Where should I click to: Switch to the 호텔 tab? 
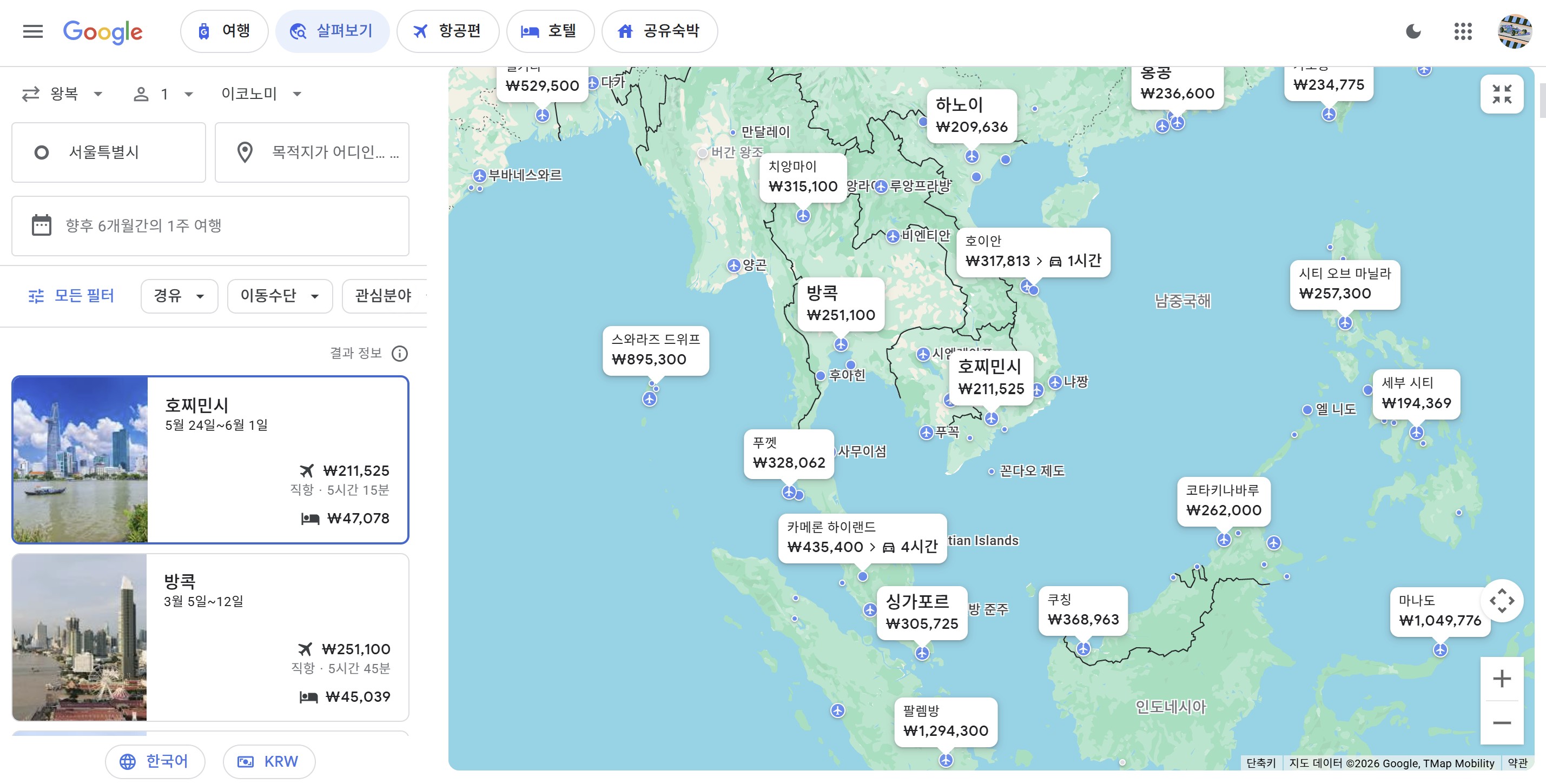click(550, 31)
